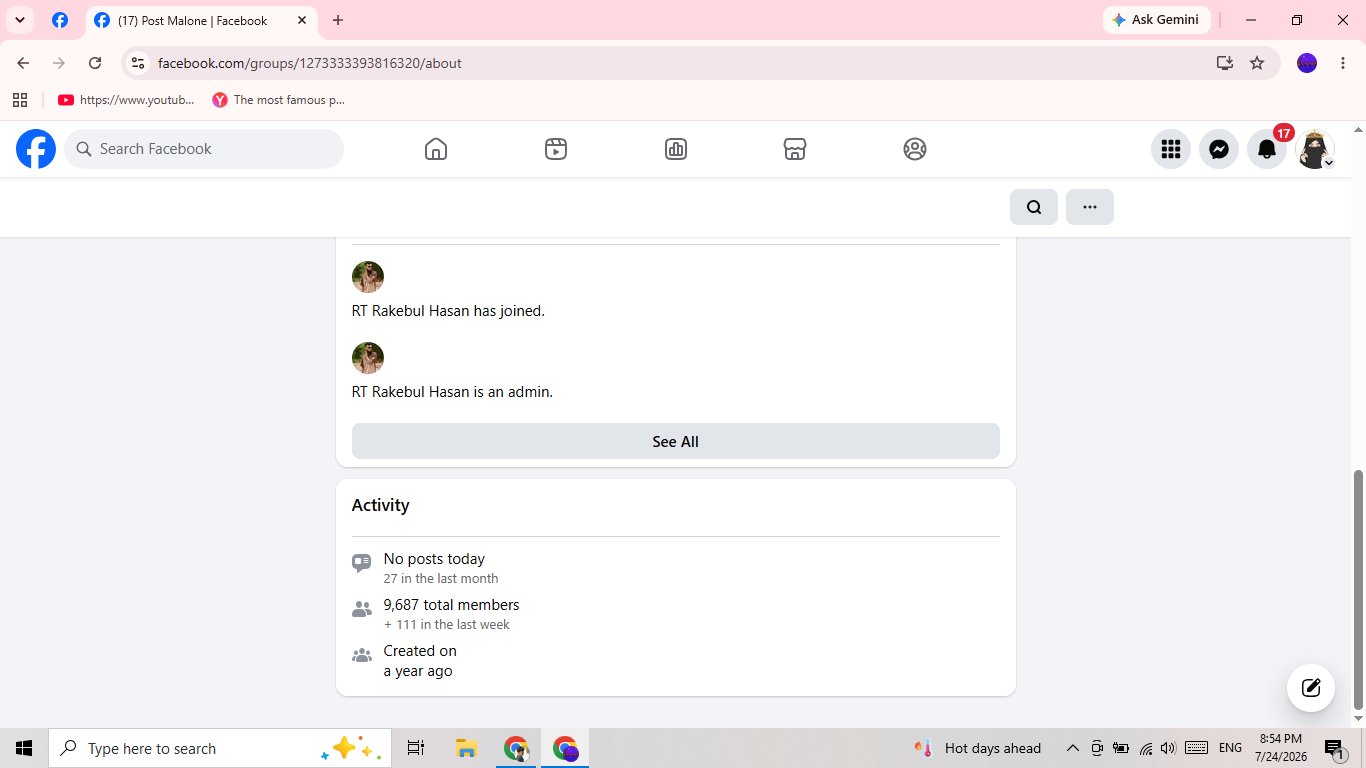Open notifications bell showing 17
This screenshot has height=768, width=1366.
click(1267, 149)
